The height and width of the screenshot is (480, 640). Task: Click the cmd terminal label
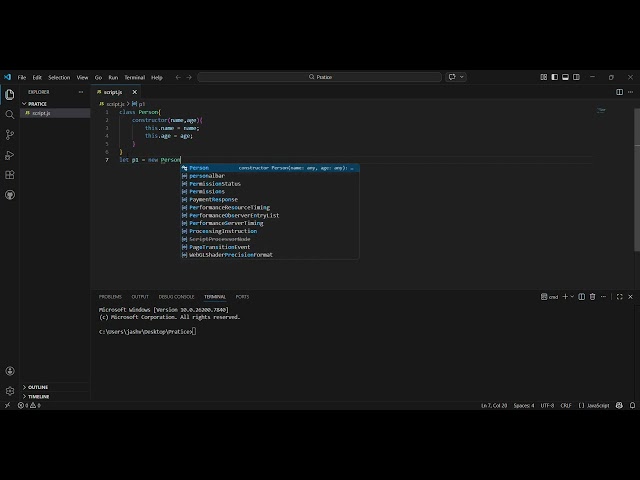tap(550, 297)
